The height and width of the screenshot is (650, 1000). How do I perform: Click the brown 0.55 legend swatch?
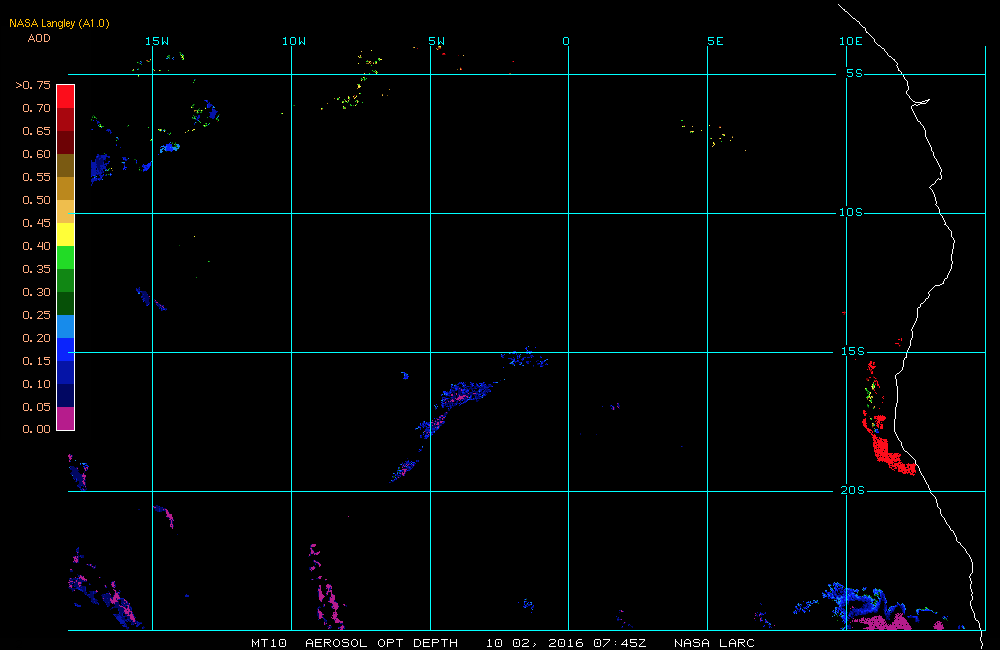(x=66, y=165)
